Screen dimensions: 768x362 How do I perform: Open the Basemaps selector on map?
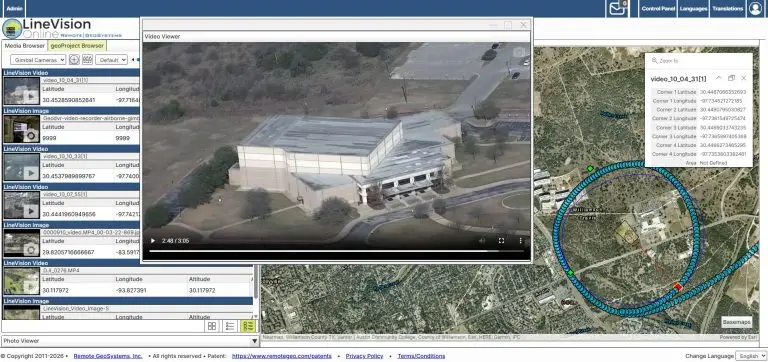pos(736,322)
